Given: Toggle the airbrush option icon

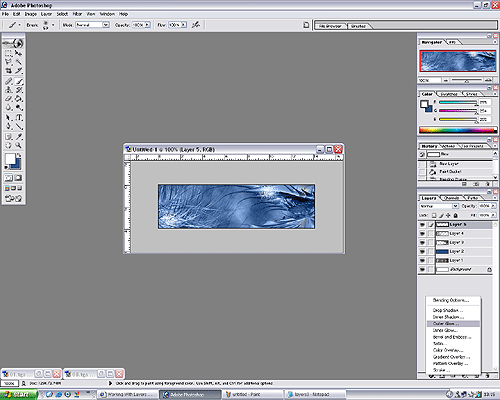Looking at the screenshot, I should click(196, 25).
